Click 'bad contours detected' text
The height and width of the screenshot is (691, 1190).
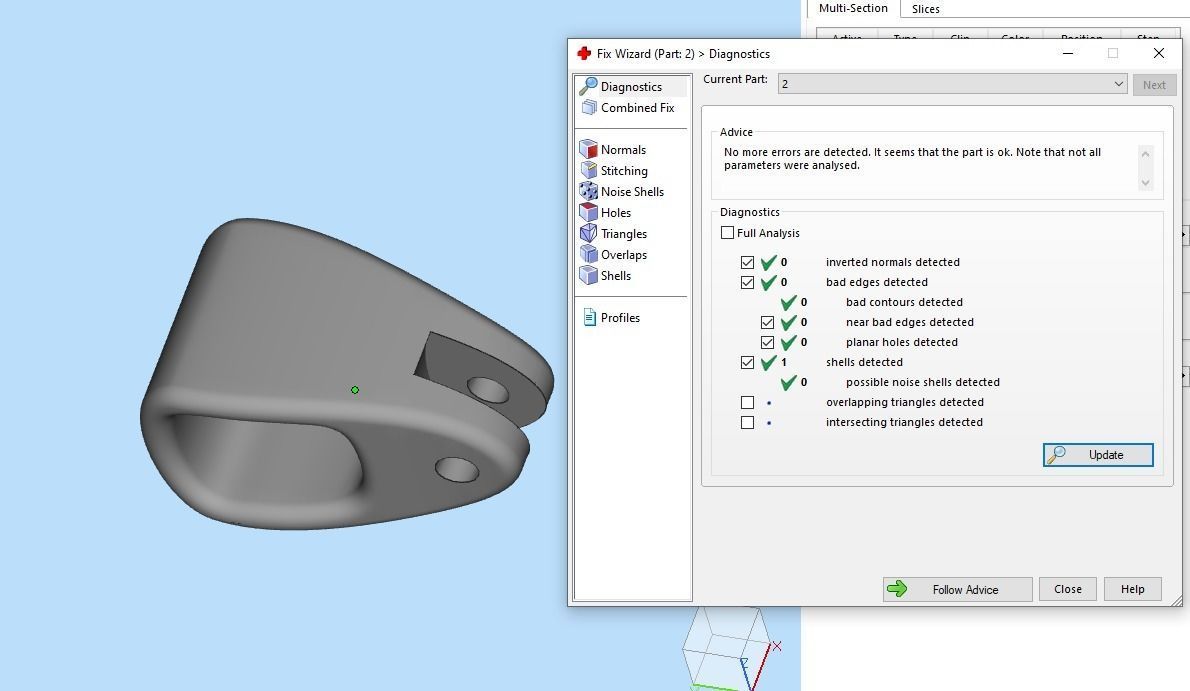pyautogui.click(x=904, y=302)
